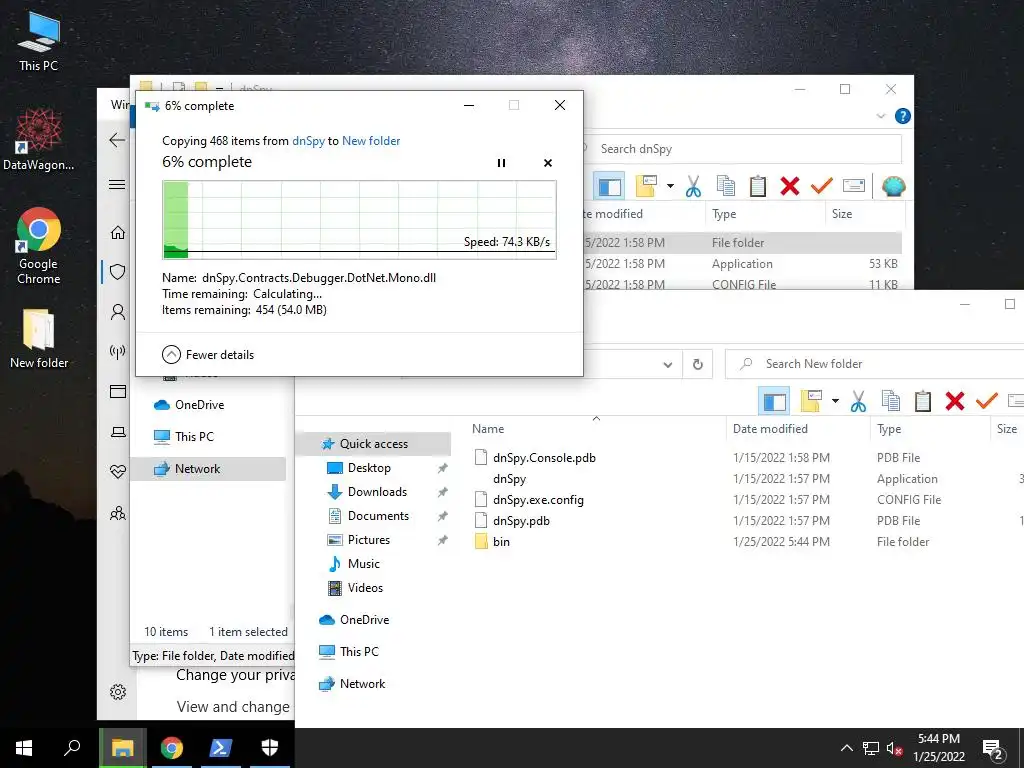Open Music in New folder sidebar
Viewport: 1024px width, 768px height.
click(x=363, y=564)
